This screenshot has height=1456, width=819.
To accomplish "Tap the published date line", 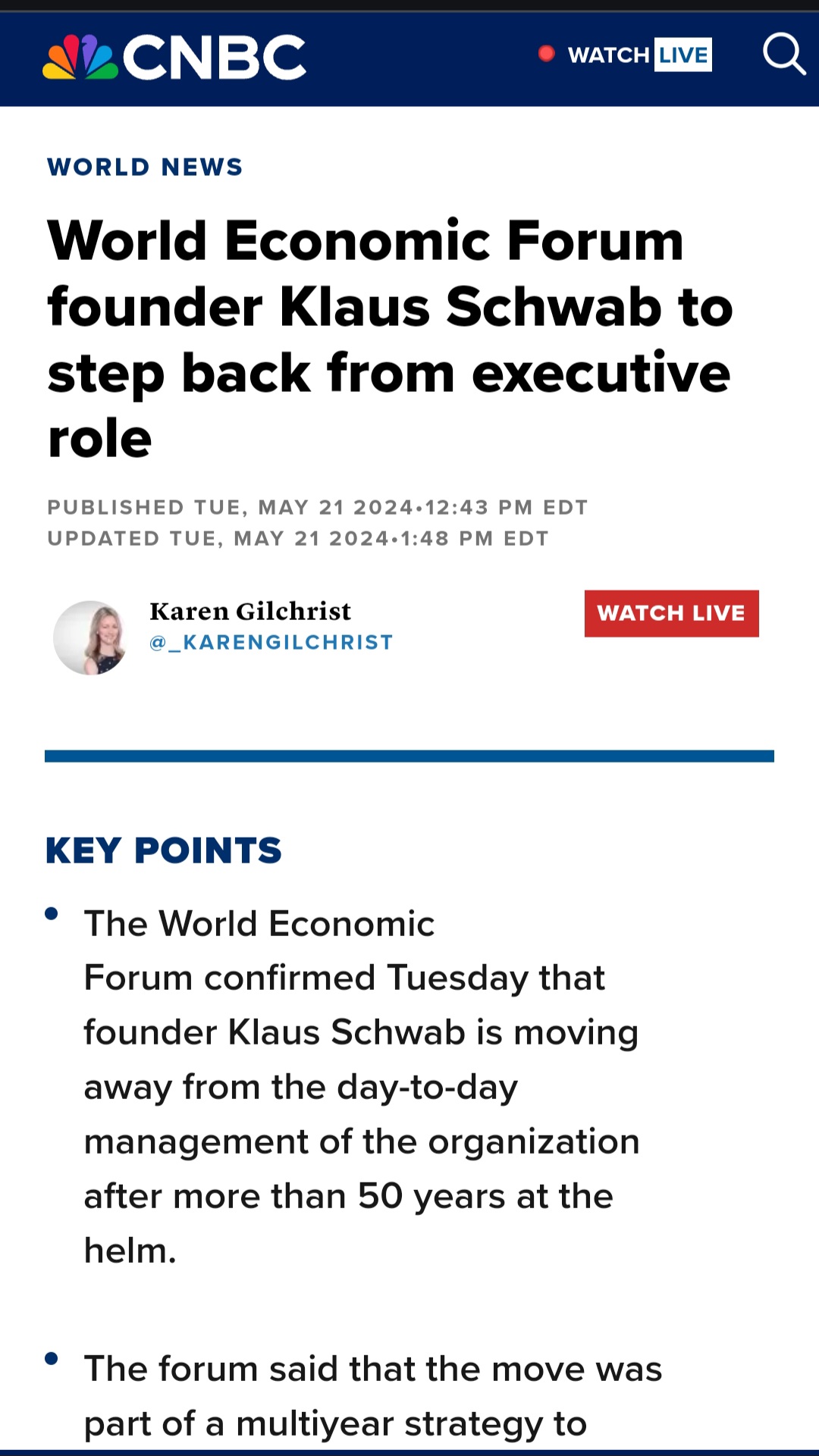I will 318,507.
